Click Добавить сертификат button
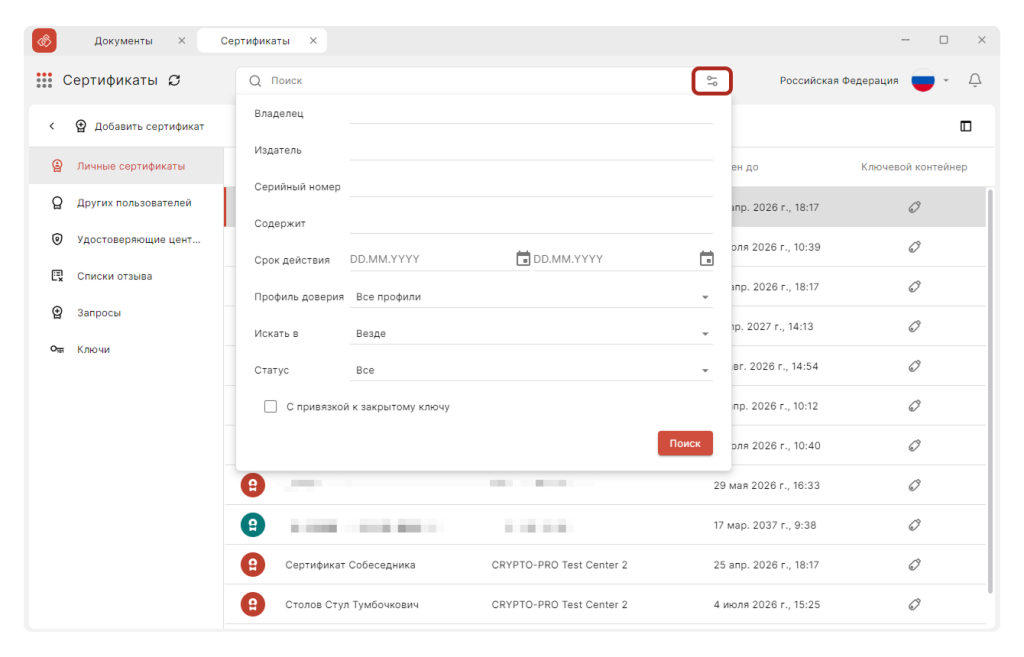1024x657 pixels. 140,126
